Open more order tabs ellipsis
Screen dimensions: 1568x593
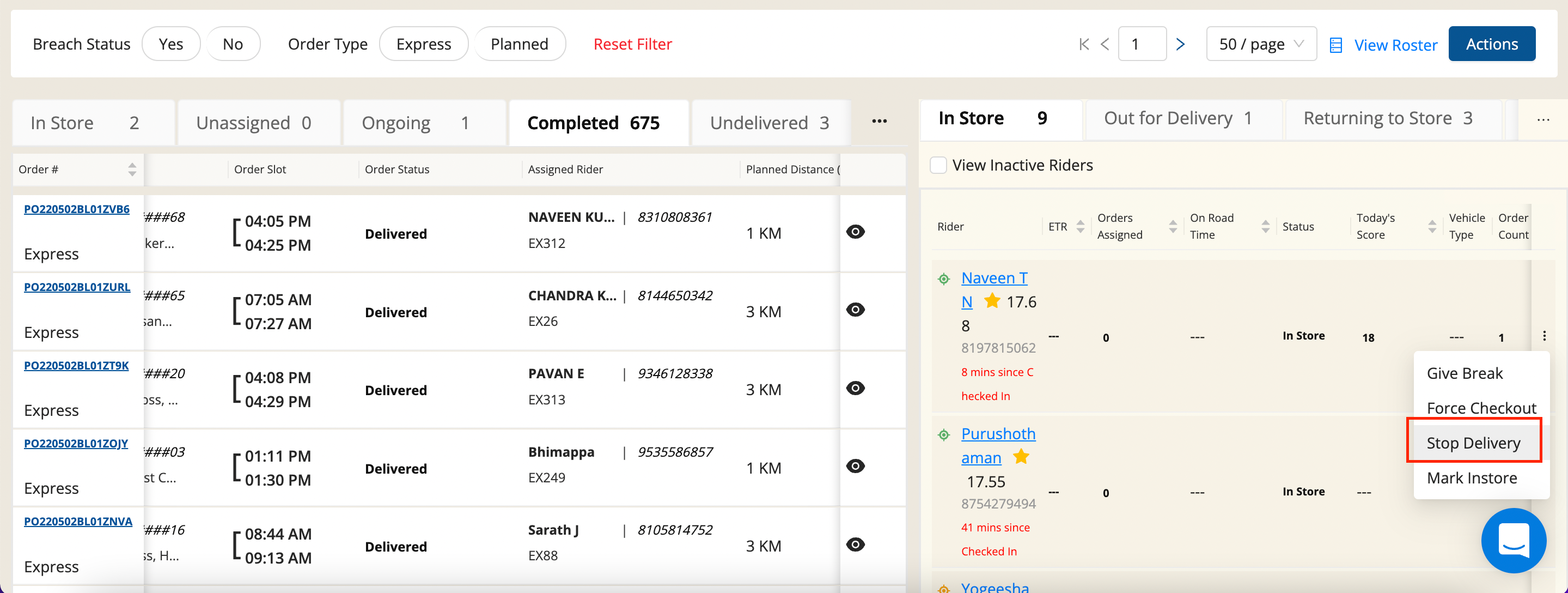(x=879, y=122)
